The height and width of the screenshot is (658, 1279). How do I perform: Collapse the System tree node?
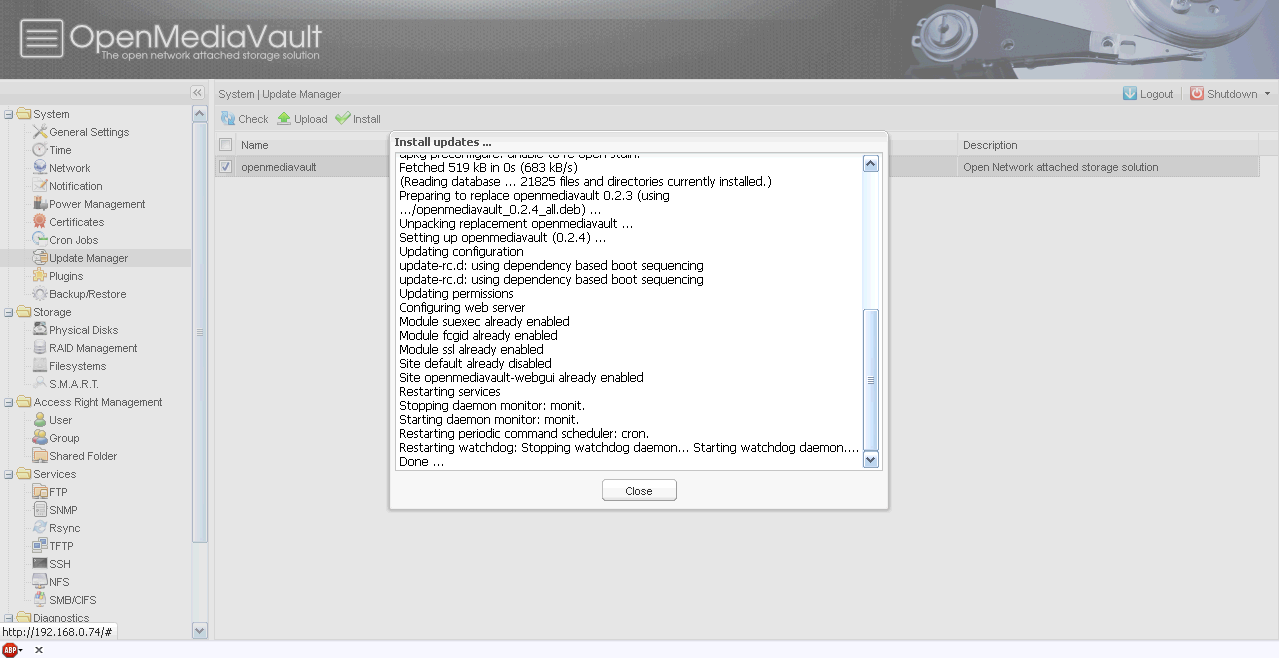9,114
